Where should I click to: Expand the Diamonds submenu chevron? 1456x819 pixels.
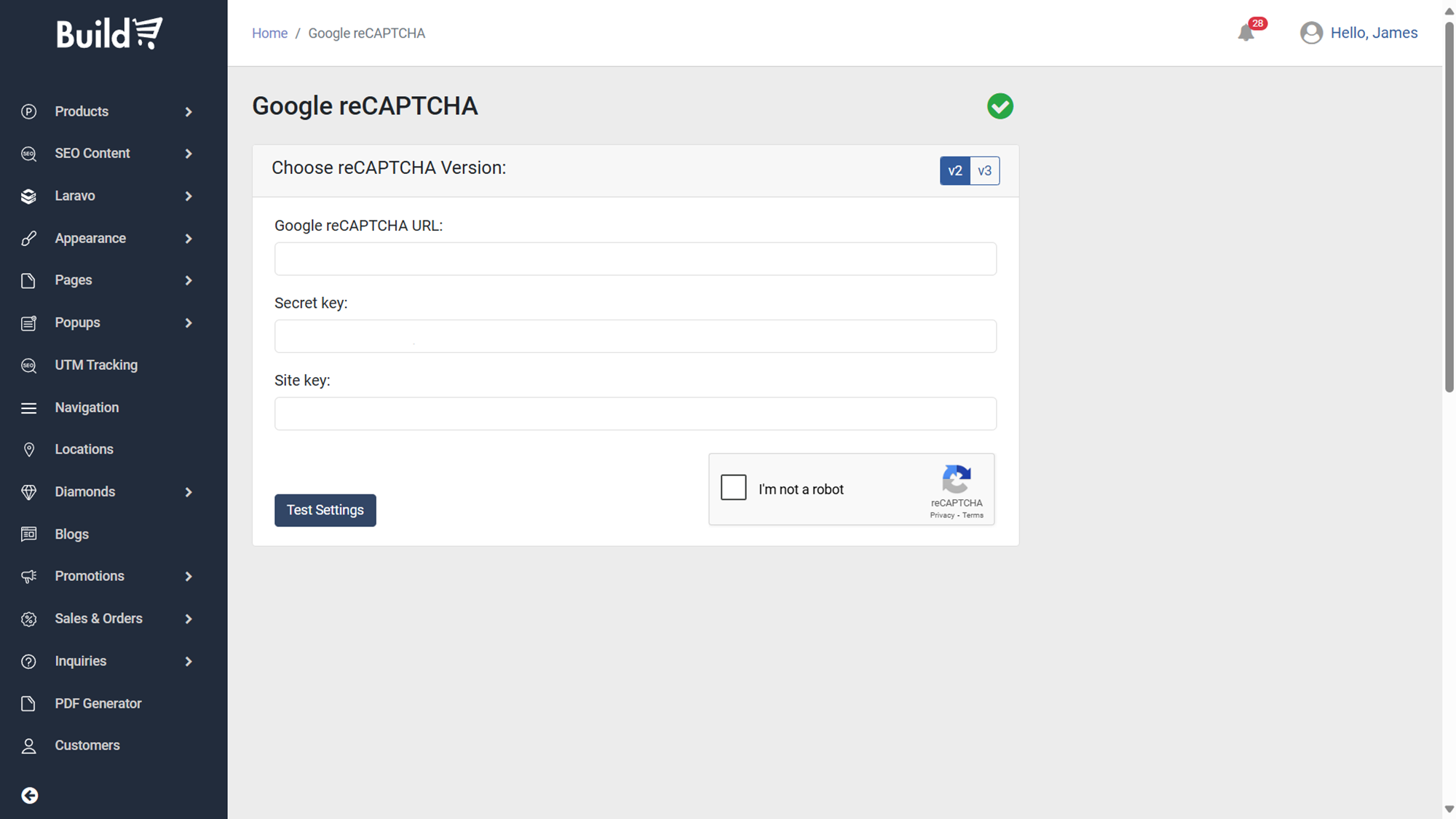pos(189,492)
